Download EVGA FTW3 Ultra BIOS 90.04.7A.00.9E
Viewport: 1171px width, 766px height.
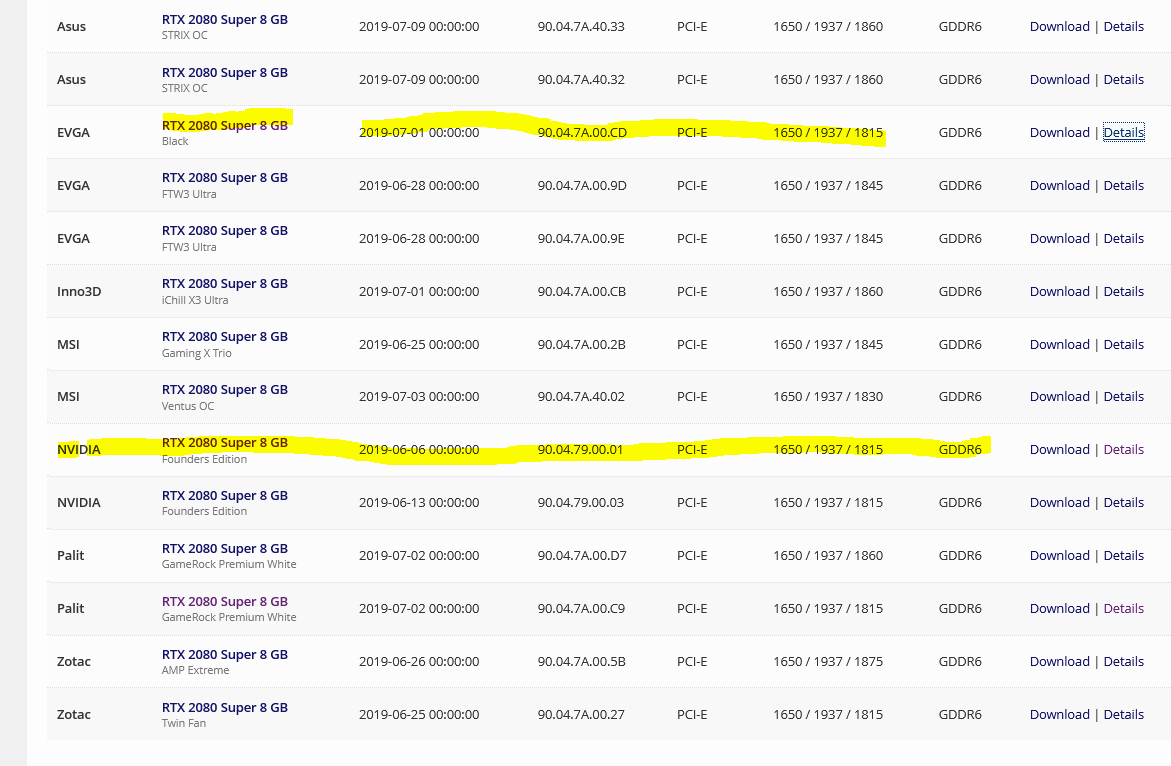point(1059,239)
